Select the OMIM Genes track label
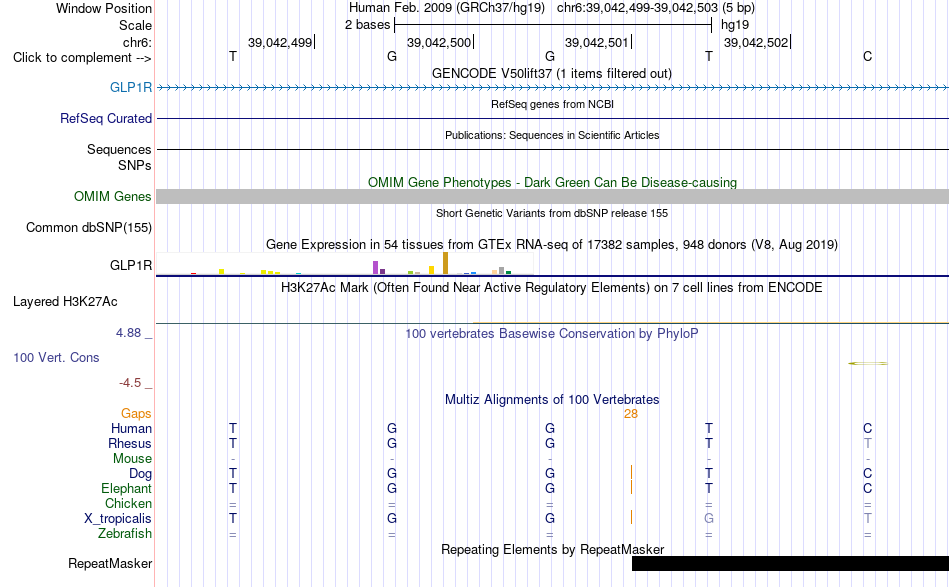Viewport: 950px width, 587px height. tap(112, 196)
